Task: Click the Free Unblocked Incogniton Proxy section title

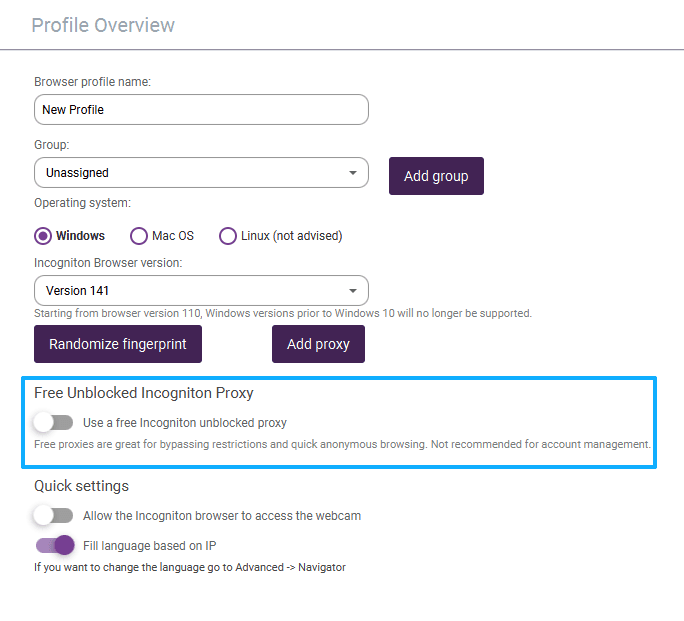Action: coord(143,393)
